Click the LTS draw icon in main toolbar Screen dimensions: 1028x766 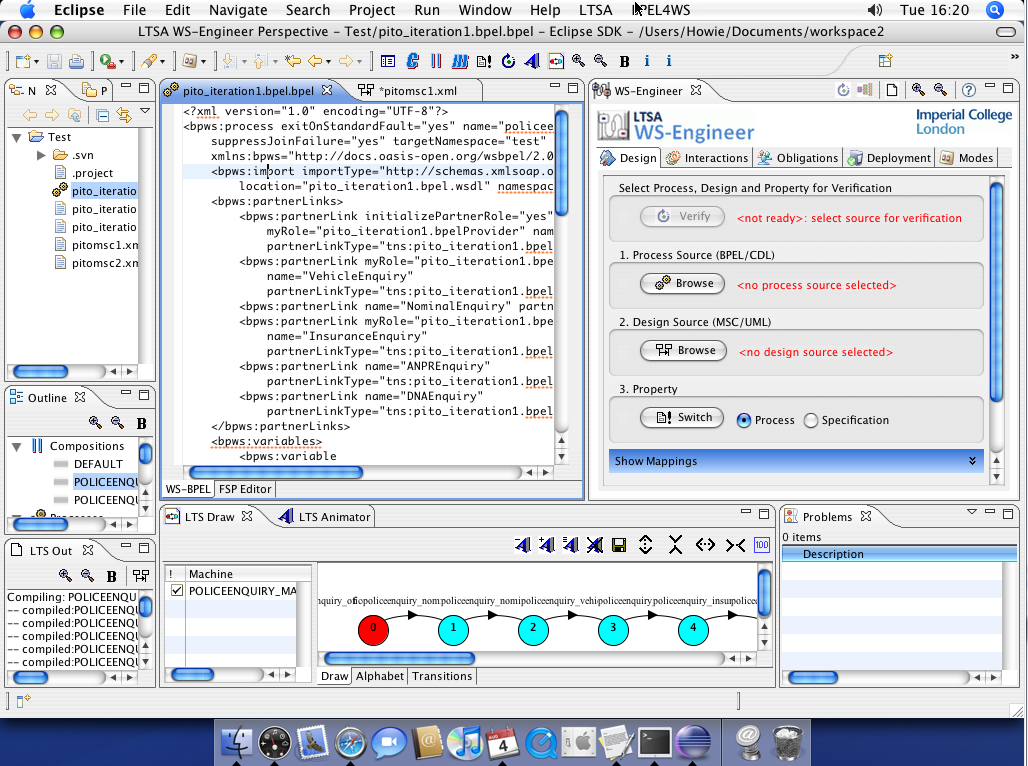point(556,61)
